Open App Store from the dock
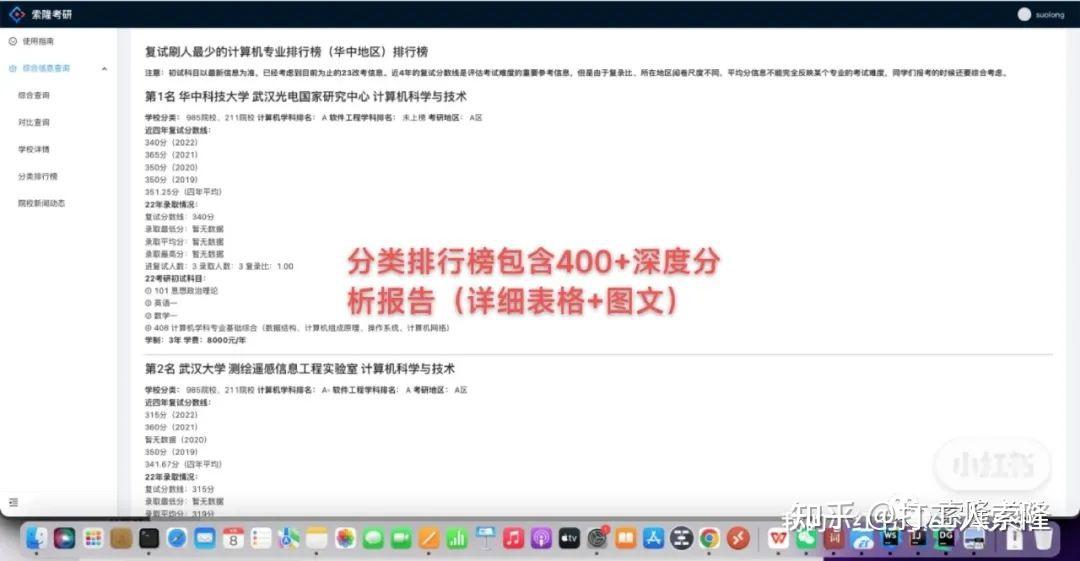The width and height of the screenshot is (1080, 561). (x=653, y=538)
